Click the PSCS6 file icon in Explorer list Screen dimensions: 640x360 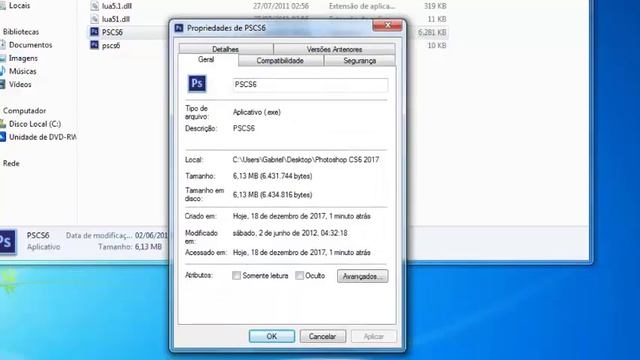tap(94, 32)
